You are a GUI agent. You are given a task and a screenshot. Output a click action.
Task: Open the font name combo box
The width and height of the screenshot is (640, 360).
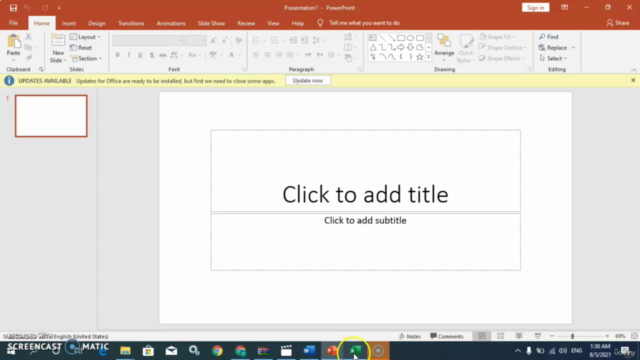pos(148,40)
